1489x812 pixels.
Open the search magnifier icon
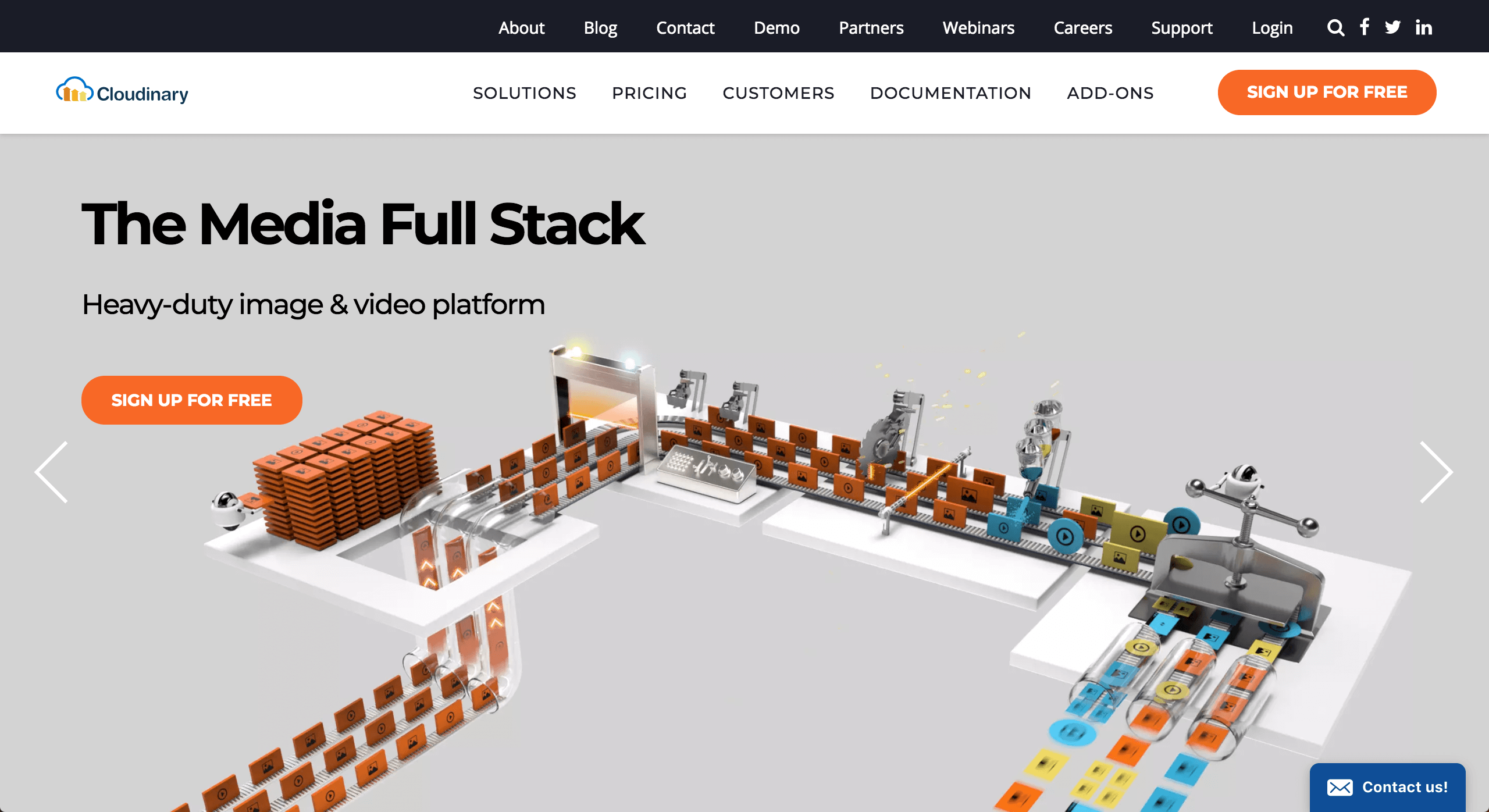(x=1335, y=27)
